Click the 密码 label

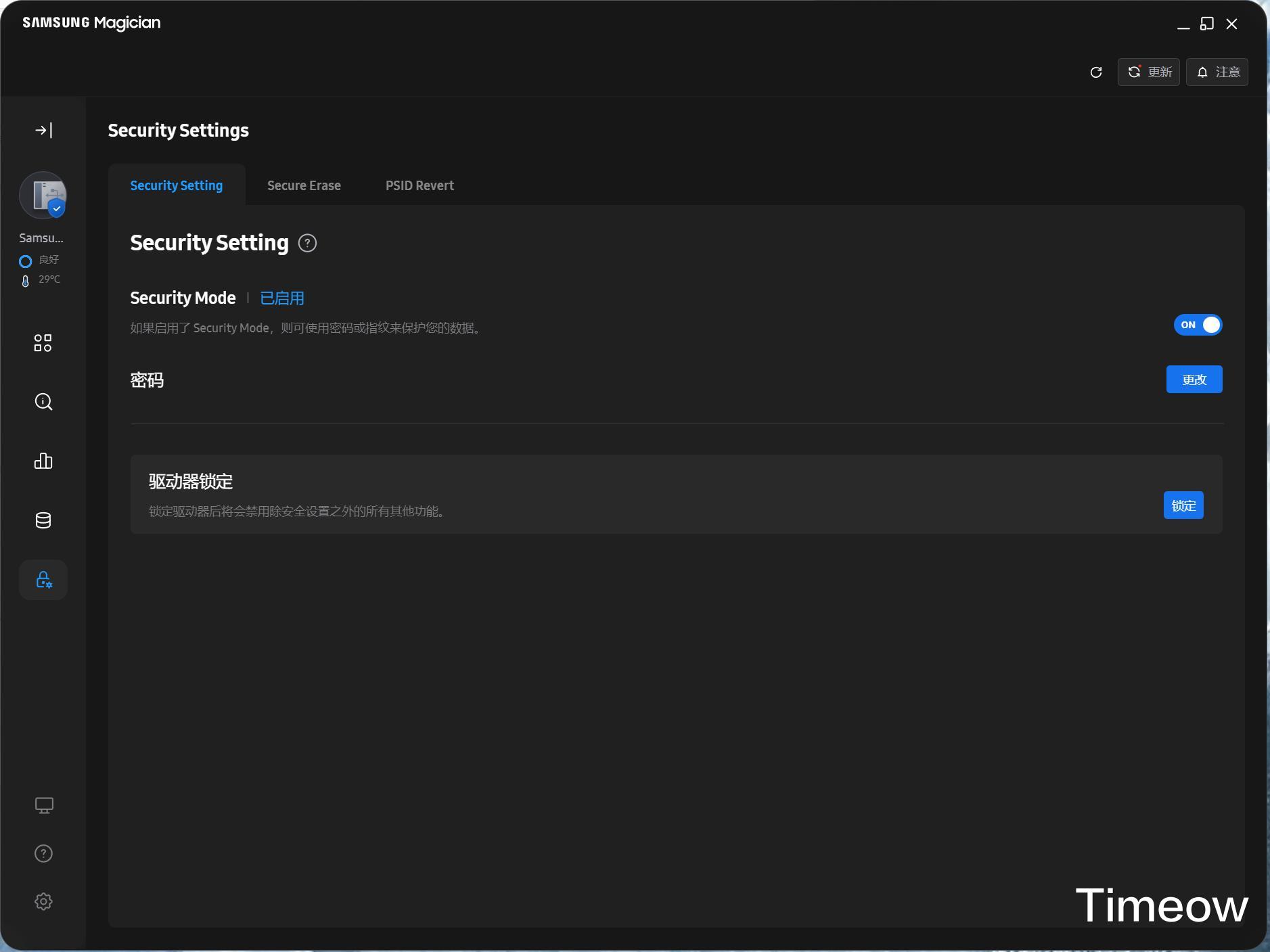147,380
